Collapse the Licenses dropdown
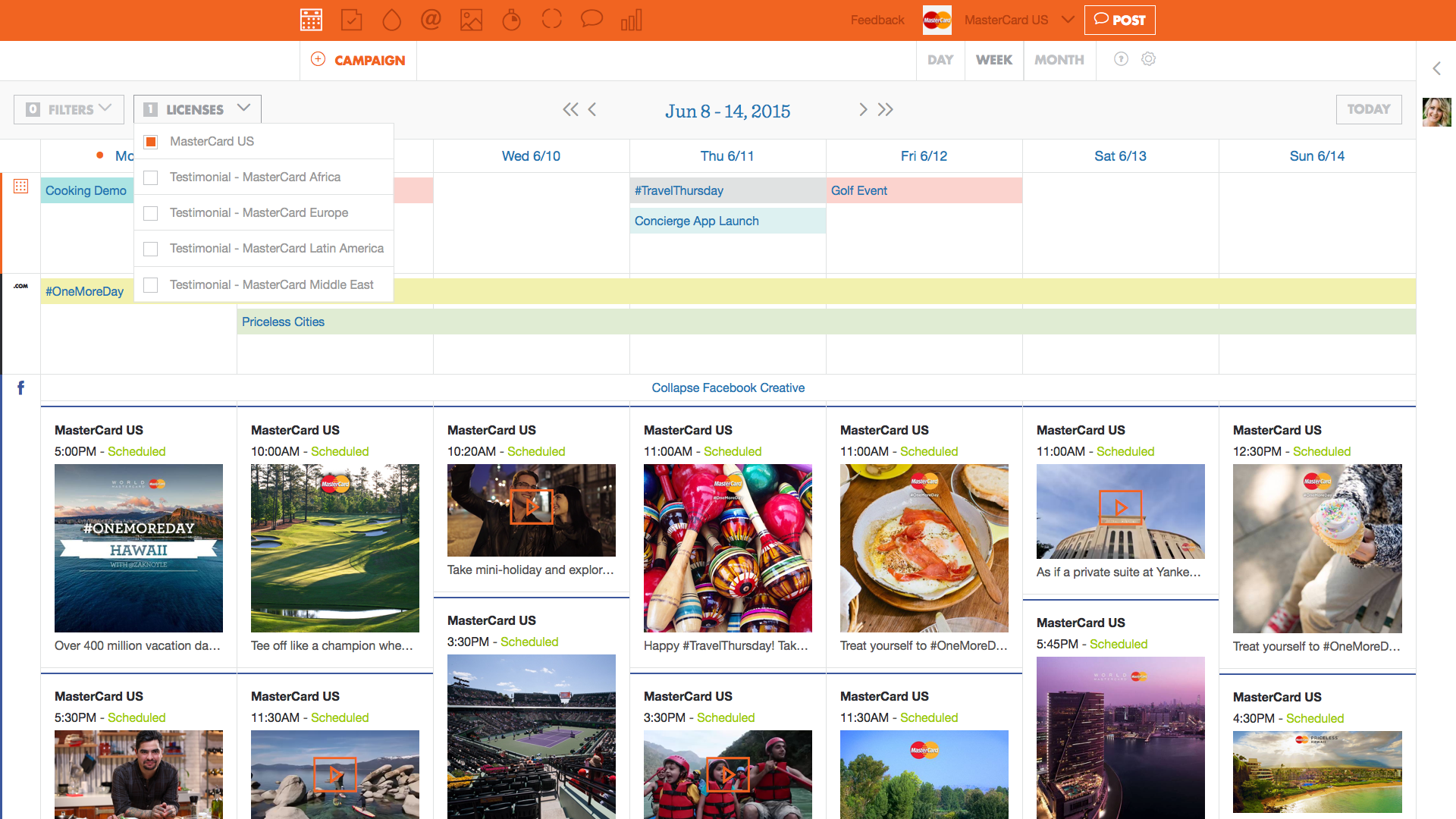 click(x=197, y=109)
